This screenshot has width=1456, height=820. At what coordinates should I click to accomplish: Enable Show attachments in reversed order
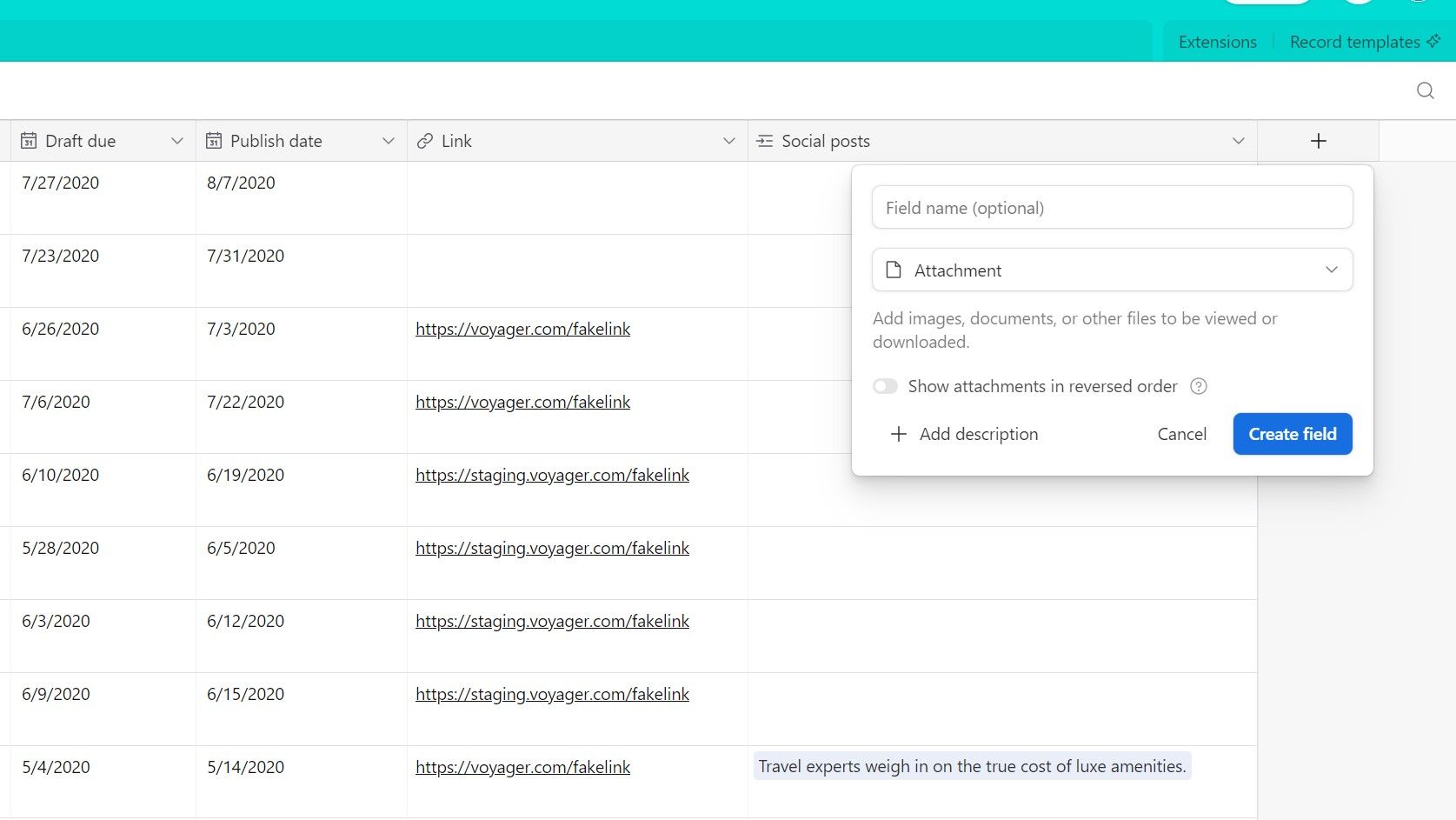click(x=885, y=386)
